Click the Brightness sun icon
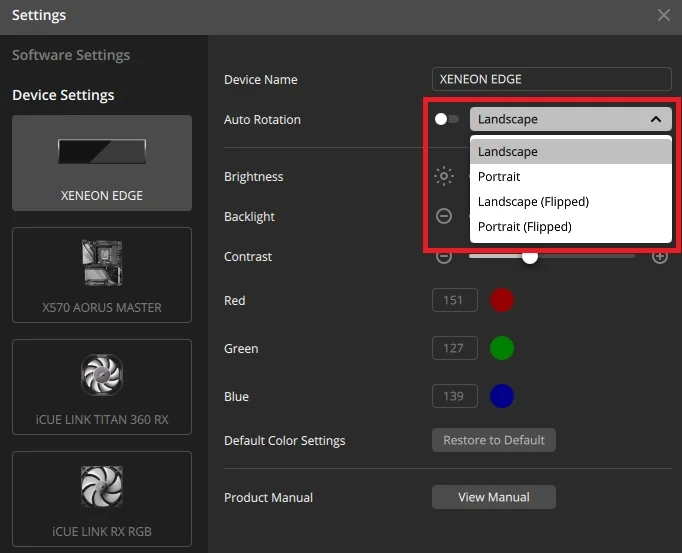Screen dimensions: 682x553 click(x=444, y=176)
